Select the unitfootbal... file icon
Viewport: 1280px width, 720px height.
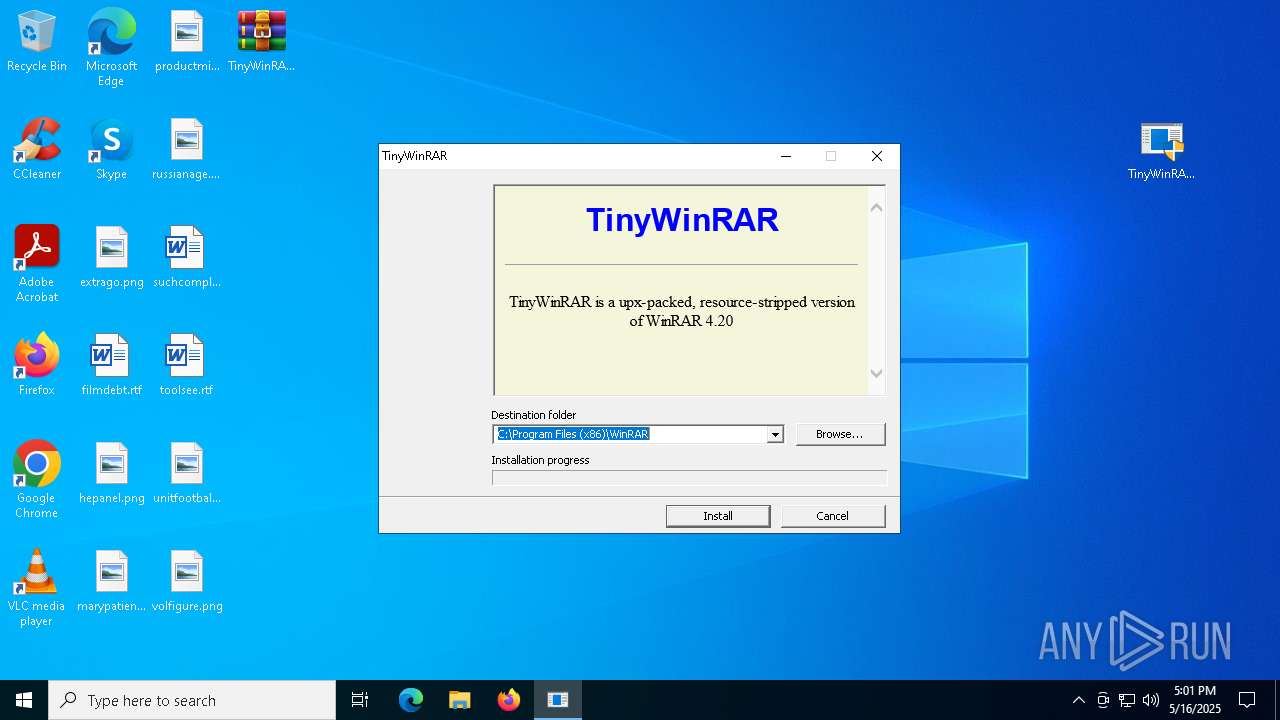[x=187, y=473]
